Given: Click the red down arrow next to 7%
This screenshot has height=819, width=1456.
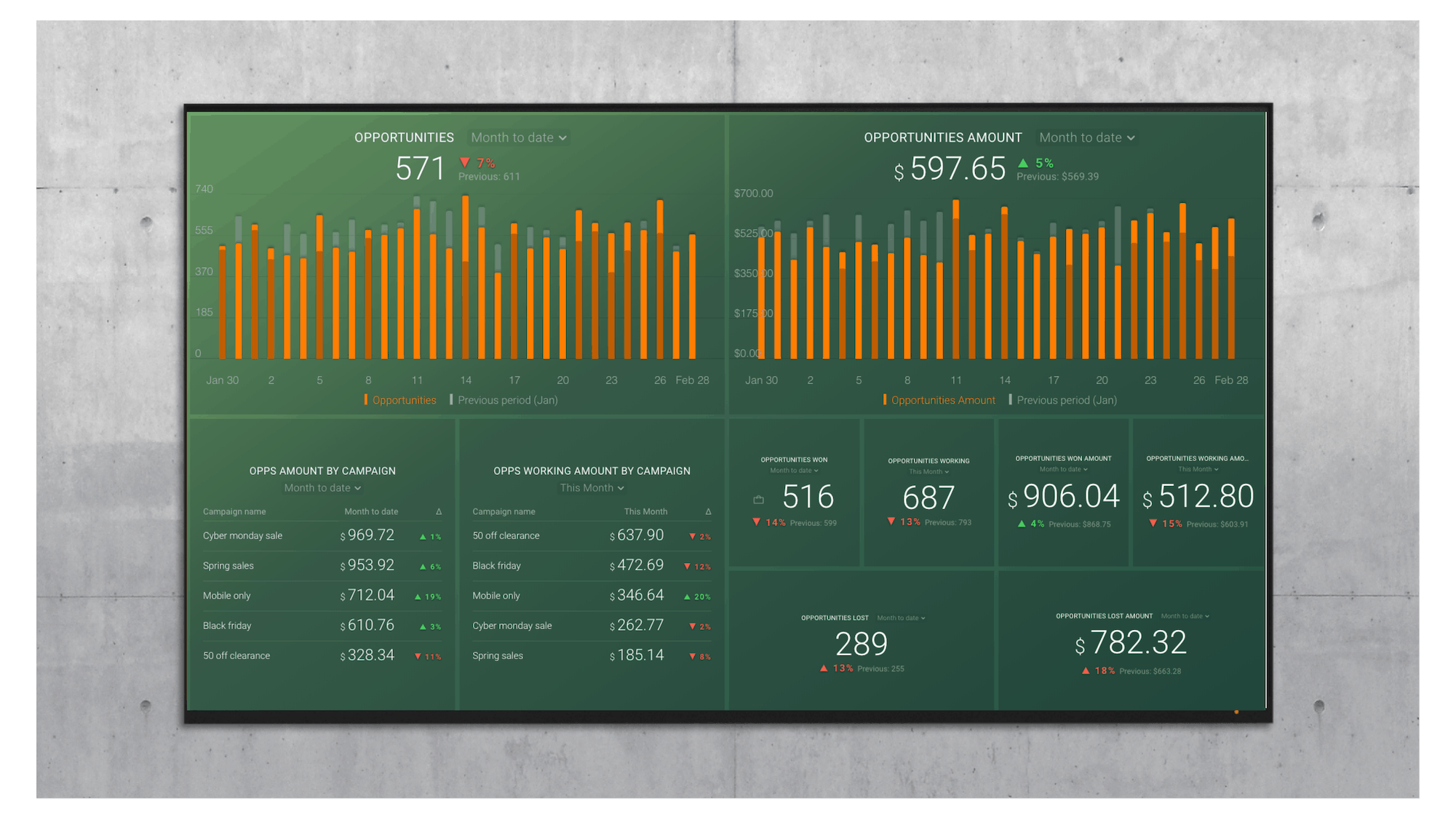Looking at the screenshot, I should point(465,162).
